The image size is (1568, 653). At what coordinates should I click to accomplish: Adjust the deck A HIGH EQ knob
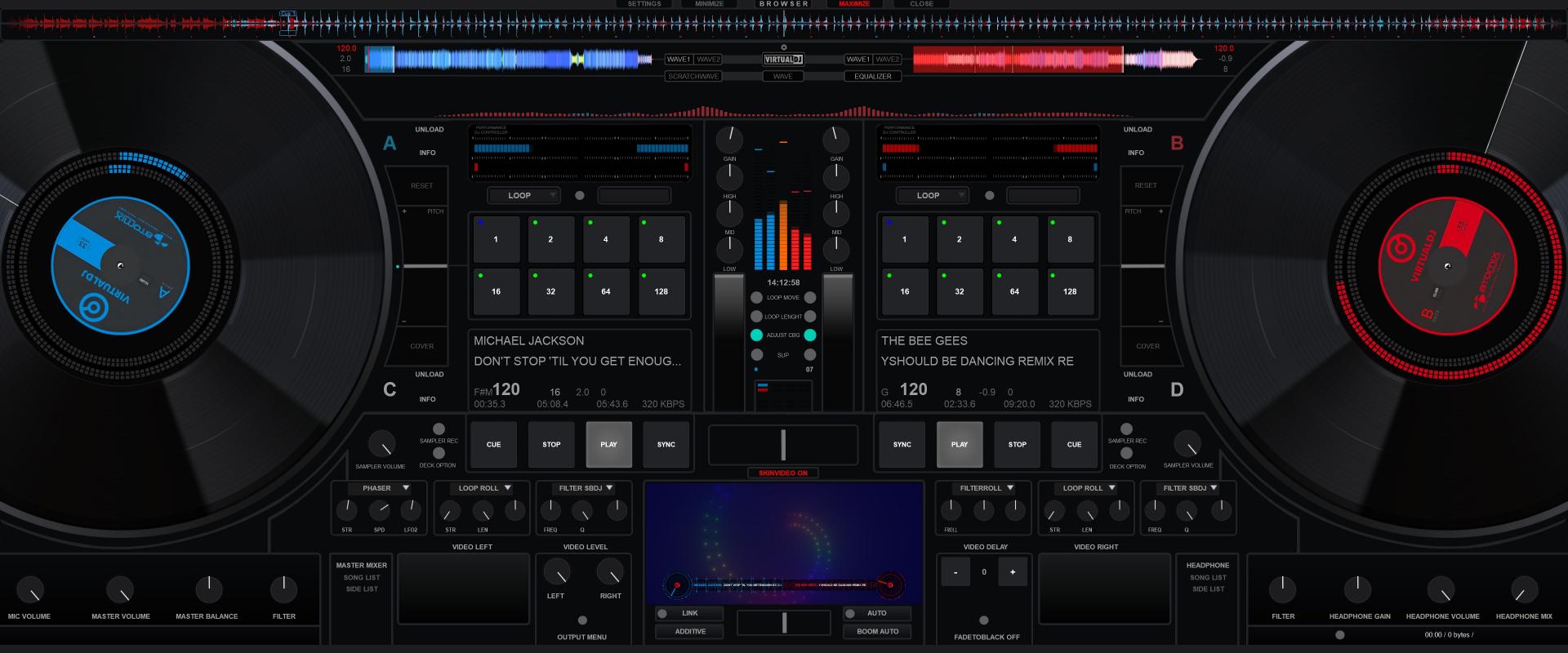(x=729, y=176)
